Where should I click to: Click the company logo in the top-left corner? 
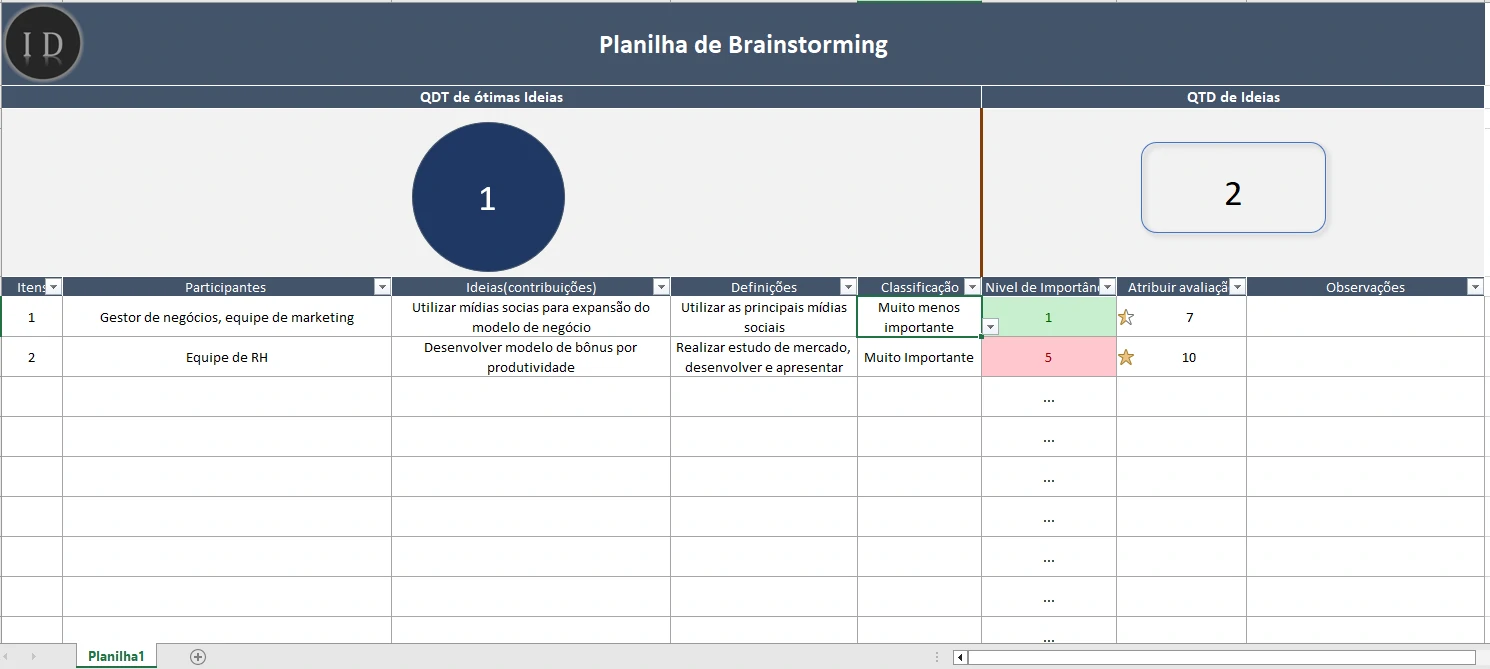(42, 43)
